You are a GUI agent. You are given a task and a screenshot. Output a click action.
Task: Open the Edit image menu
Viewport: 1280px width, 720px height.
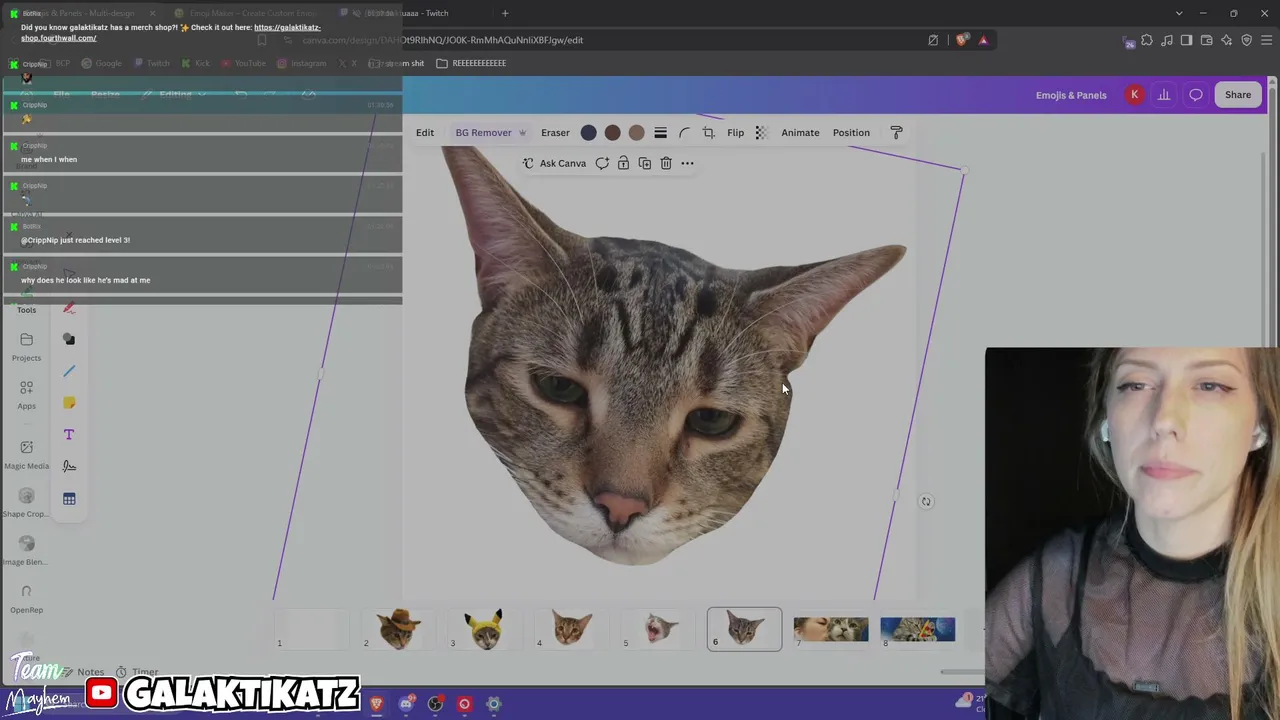click(425, 132)
